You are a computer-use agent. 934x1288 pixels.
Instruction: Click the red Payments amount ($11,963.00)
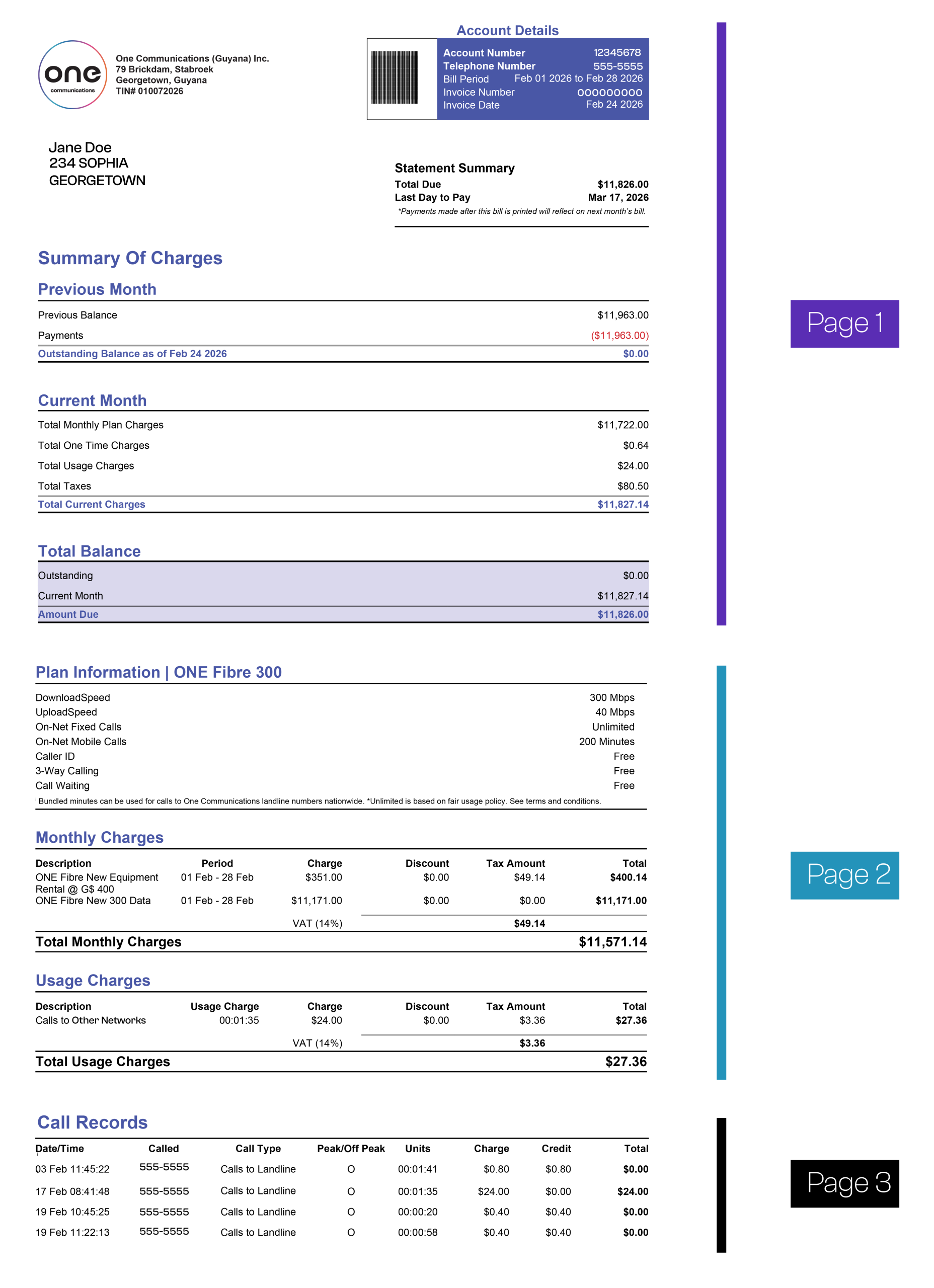pyautogui.click(x=619, y=336)
